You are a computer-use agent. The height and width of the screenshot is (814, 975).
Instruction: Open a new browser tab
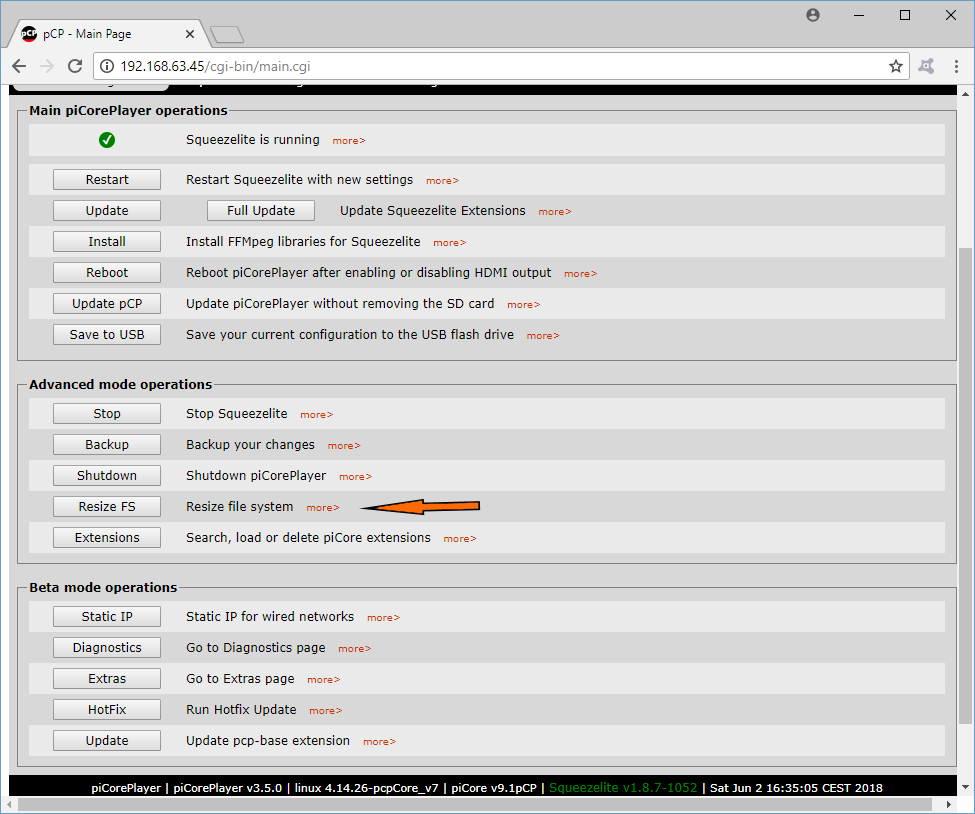(x=227, y=35)
